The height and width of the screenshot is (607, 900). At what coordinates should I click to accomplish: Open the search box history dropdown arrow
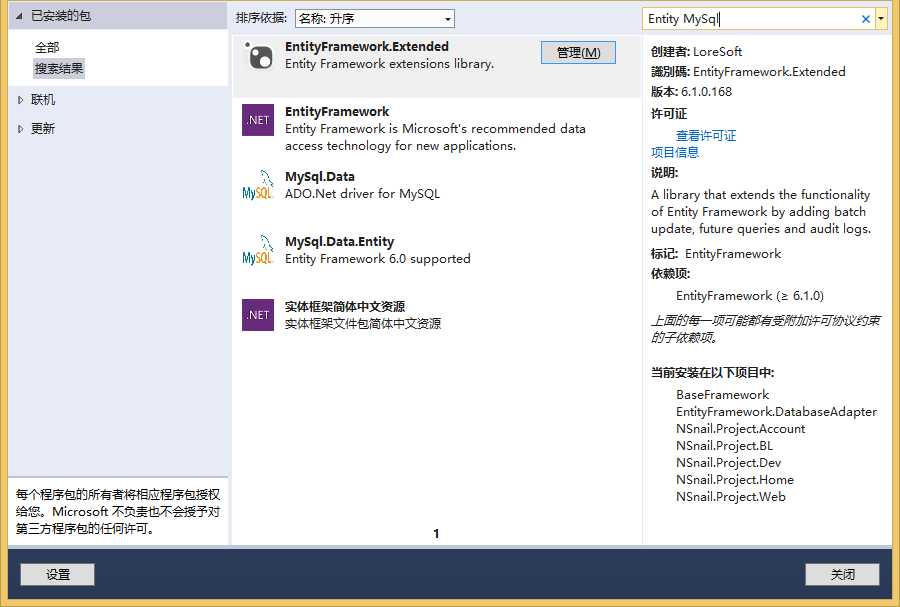881,19
